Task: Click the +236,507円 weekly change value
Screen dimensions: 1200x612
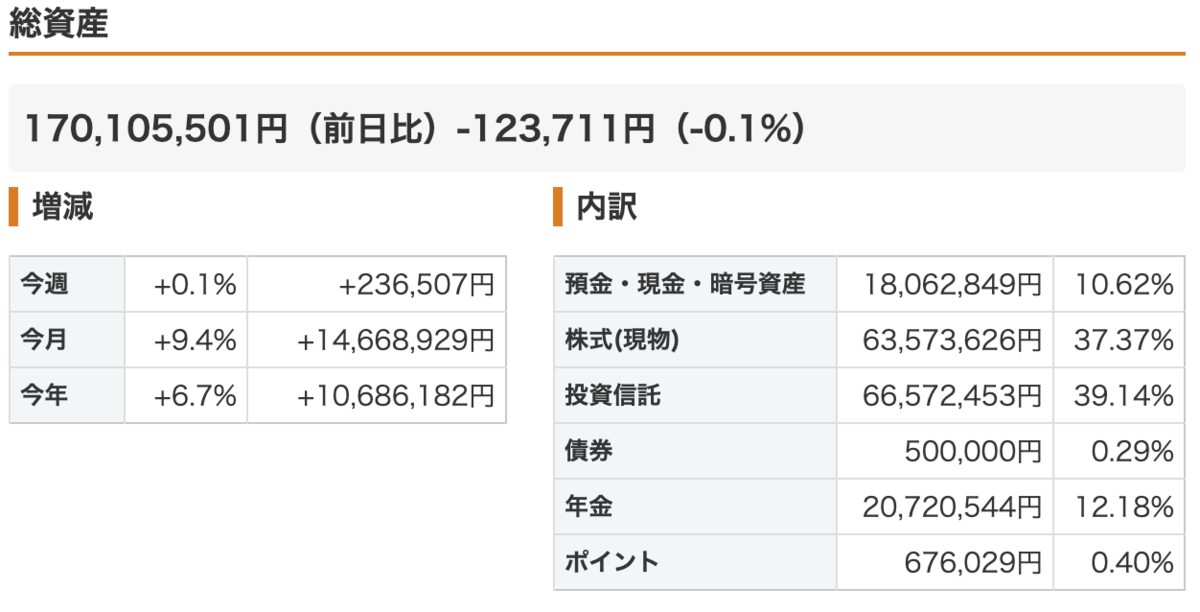Action: pos(417,285)
